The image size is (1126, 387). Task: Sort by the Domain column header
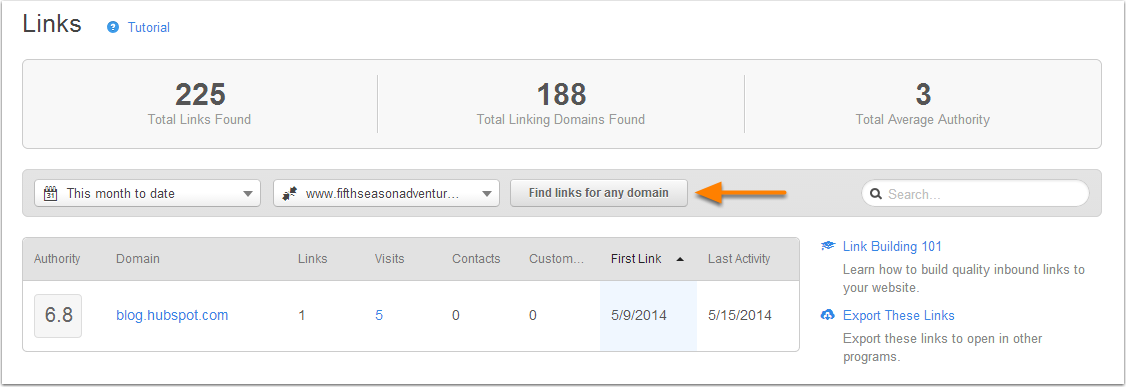point(138,258)
